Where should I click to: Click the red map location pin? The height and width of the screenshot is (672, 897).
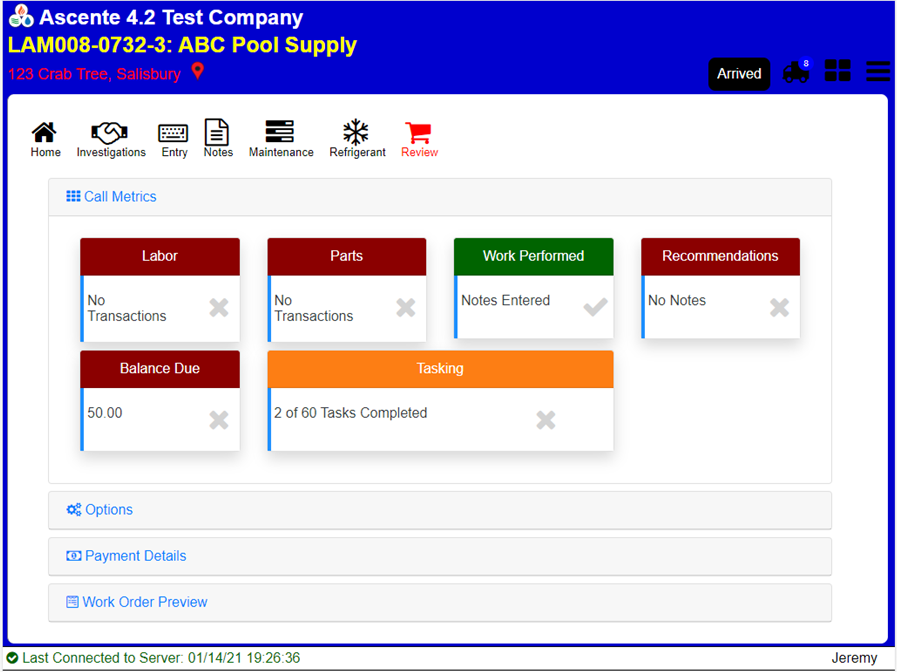tap(198, 71)
